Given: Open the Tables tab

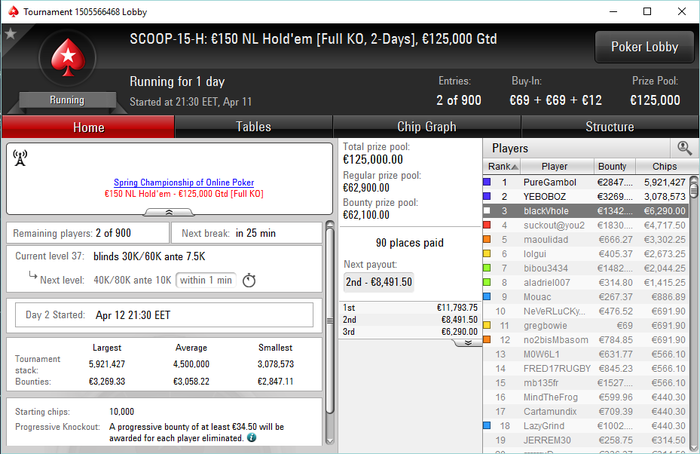Looking at the screenshot, I should click(x=254, y=127).
